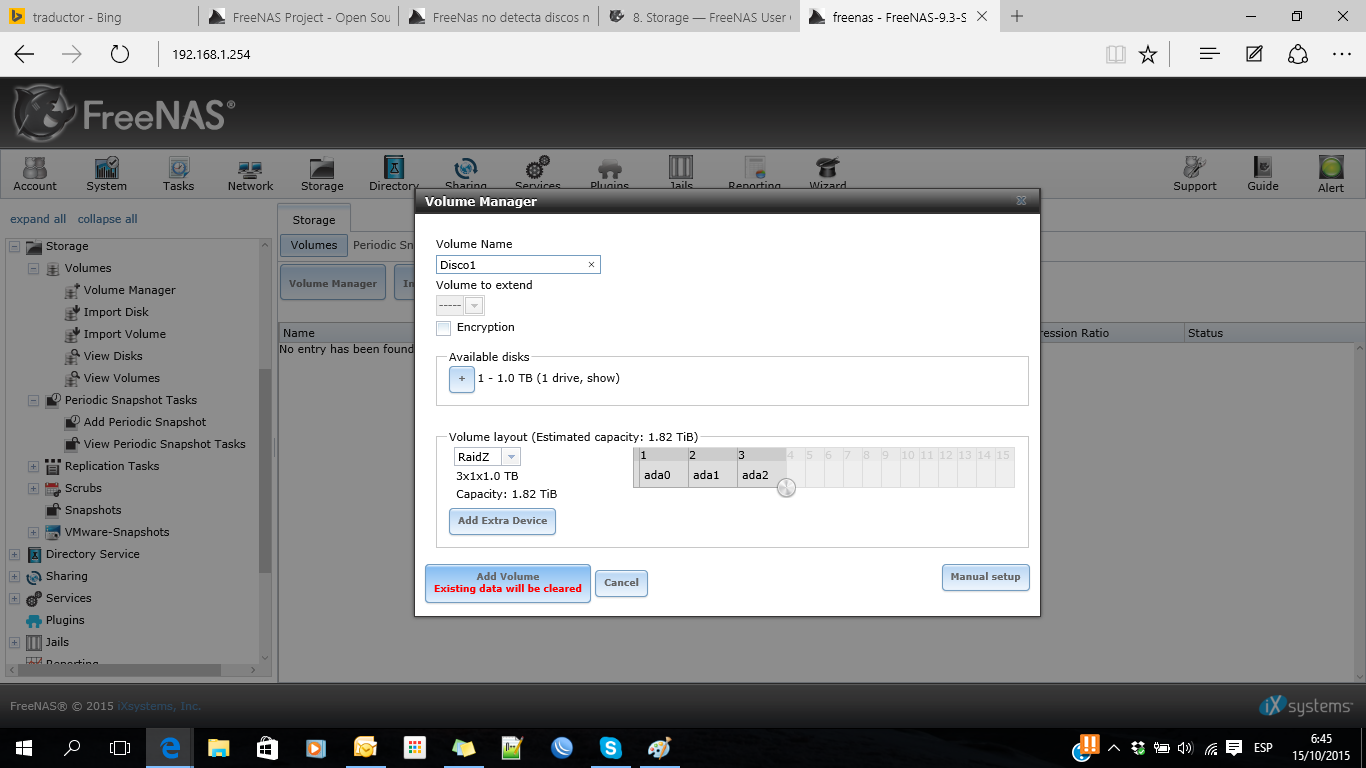This screenshot has height=768, width=1366.
Task: Click the Add Volume button
Action: [x=508, y=583]
